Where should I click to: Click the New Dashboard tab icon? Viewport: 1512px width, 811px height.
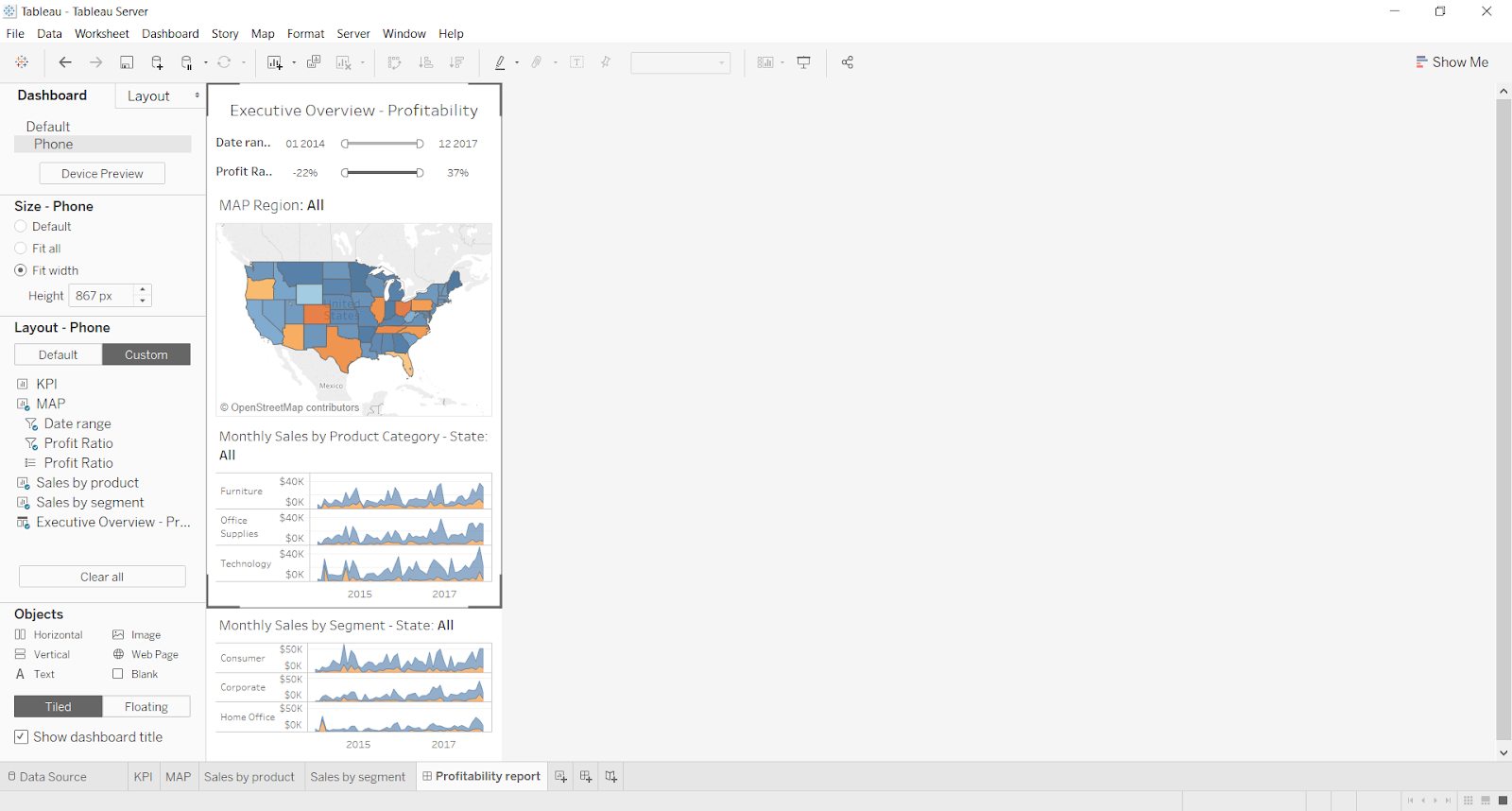click(x=586, y=776)
